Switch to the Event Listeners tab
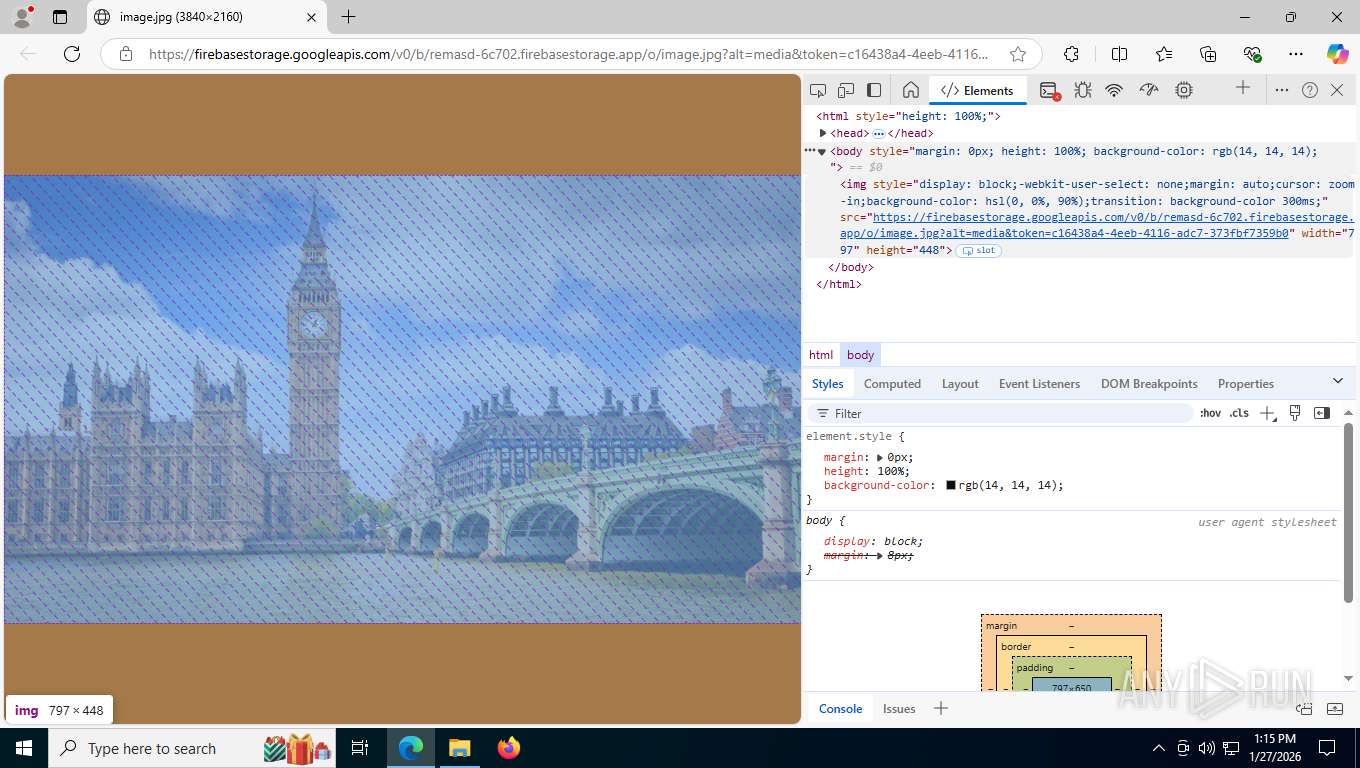The height and width of the screenshot is (768, 1360). tap(1039, 383)
